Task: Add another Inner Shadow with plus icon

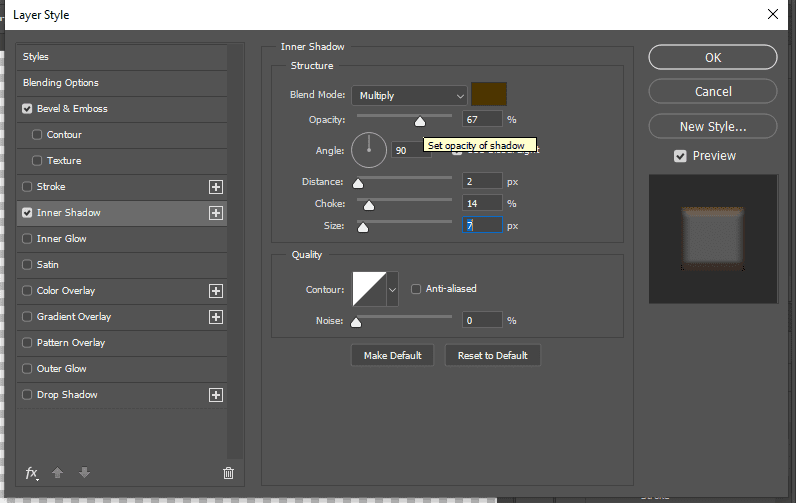Action: click(x=216, y=213)
